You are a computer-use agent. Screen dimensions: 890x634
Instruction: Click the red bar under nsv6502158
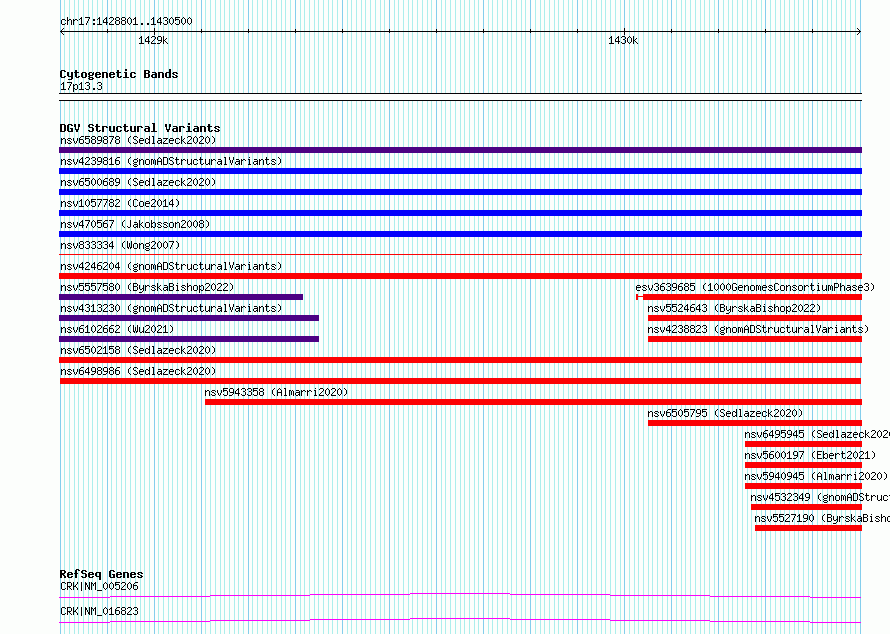(x=460, y=360)
